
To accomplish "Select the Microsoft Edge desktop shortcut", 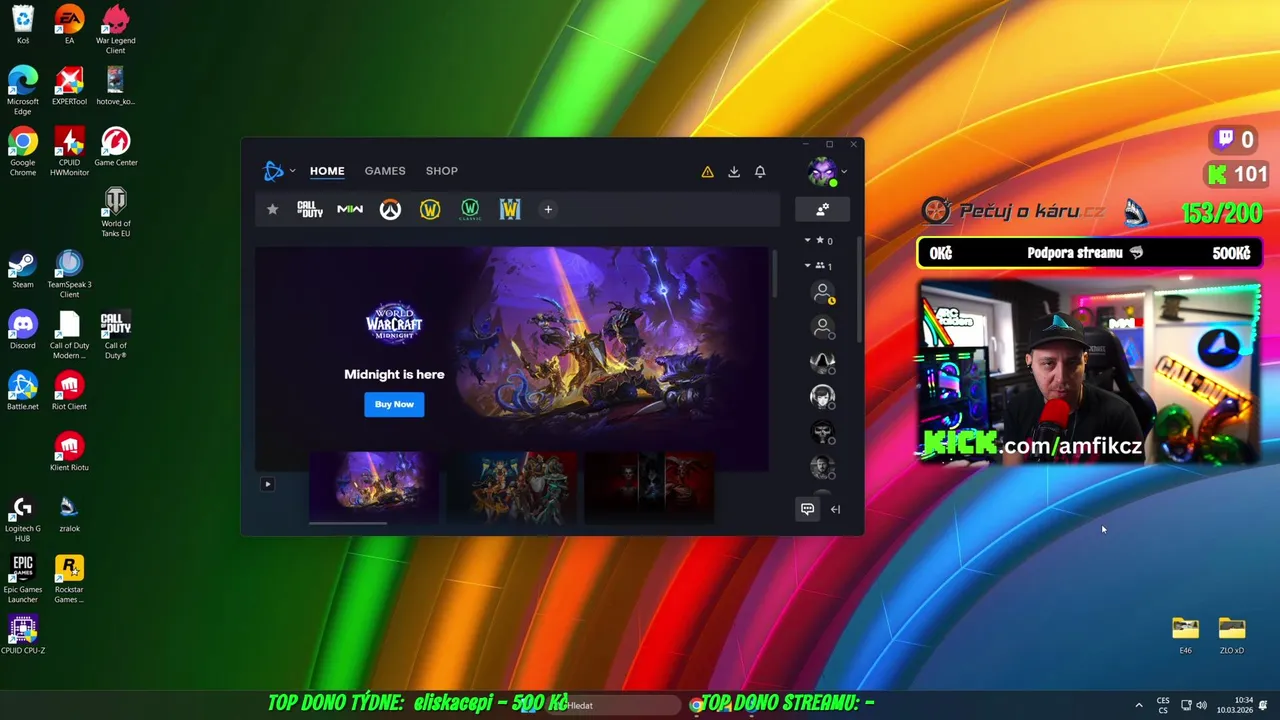I will [x=23, y=91].
